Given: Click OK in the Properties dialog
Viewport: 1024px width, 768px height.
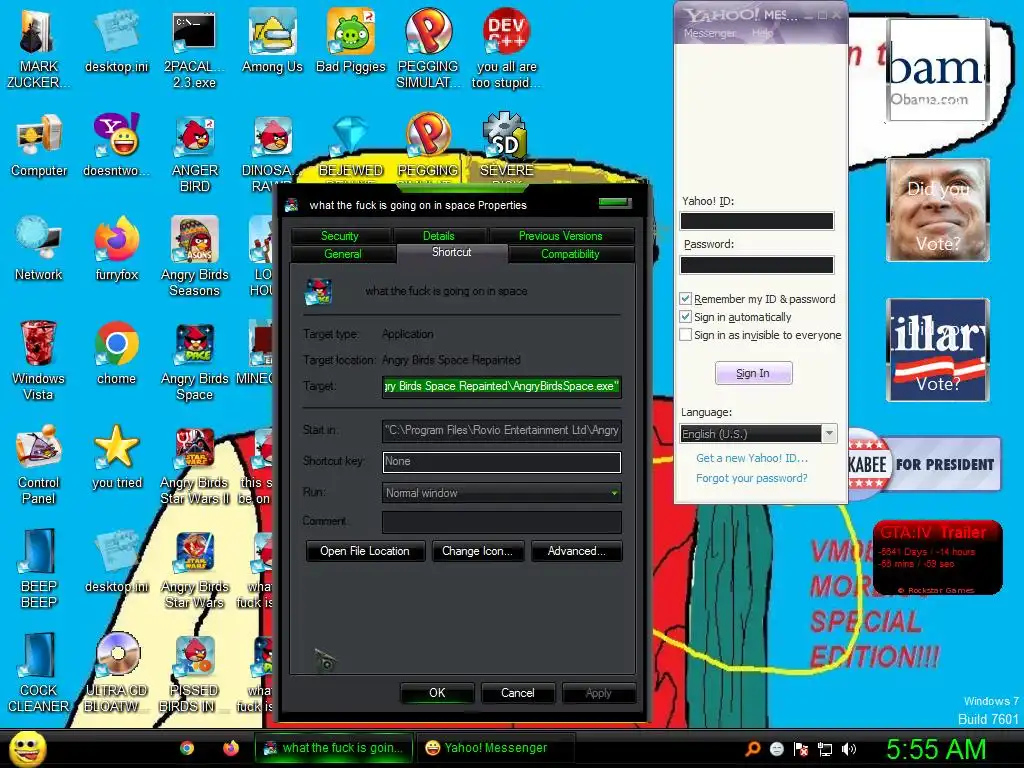Looking at the screenshot, I should coord(437,693).
